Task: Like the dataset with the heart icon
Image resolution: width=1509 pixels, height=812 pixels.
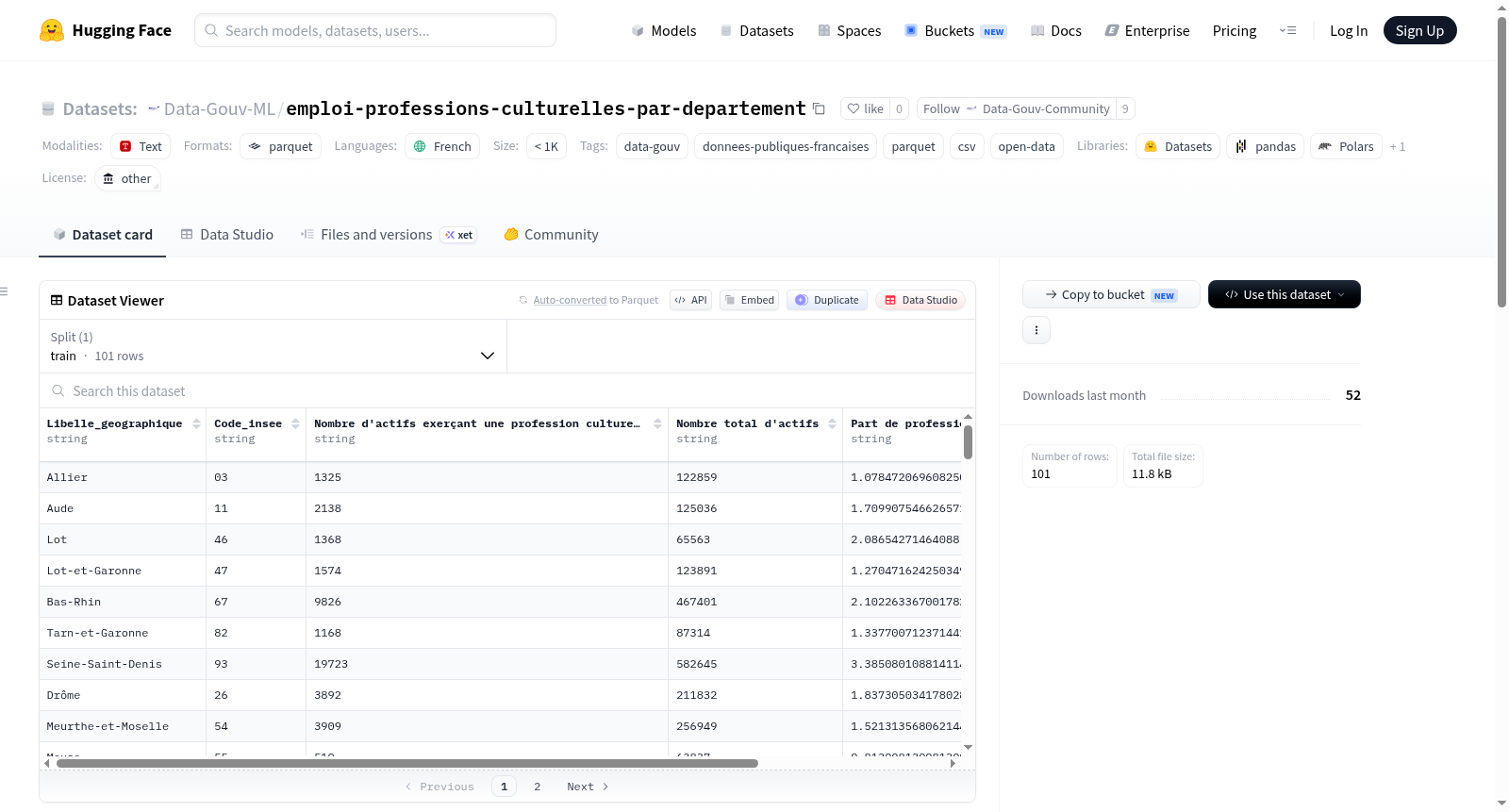Action: pyautogui.click(x=865, y=108)
